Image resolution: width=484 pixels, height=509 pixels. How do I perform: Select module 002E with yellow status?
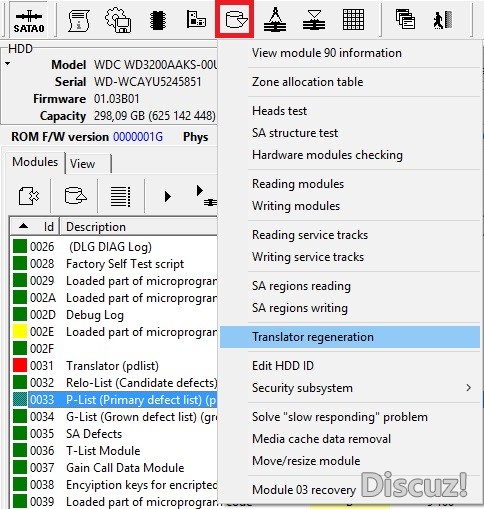click(x=115, y=332)
